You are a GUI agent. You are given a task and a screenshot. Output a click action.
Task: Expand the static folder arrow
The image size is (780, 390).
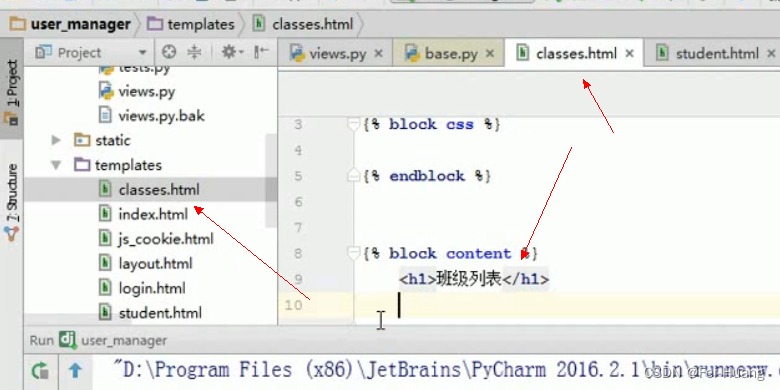(56, 140)
